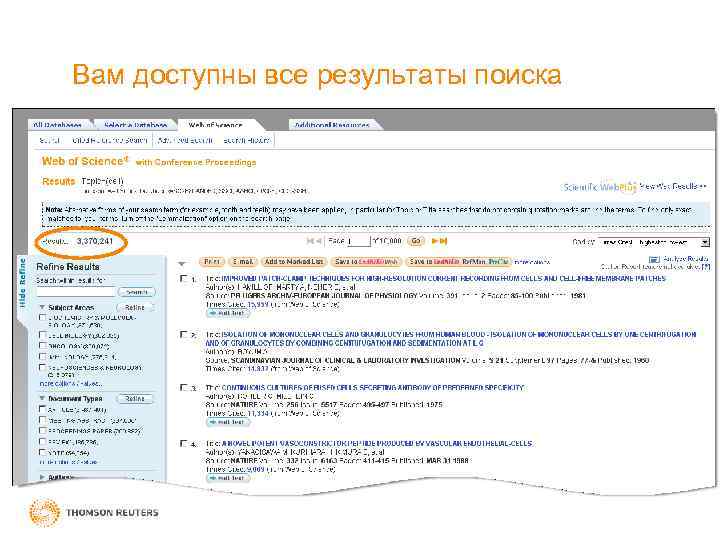Viewport: 720px width, 540px height.
Task: Click Save to EndNote Web button
Action: (366, 262)
